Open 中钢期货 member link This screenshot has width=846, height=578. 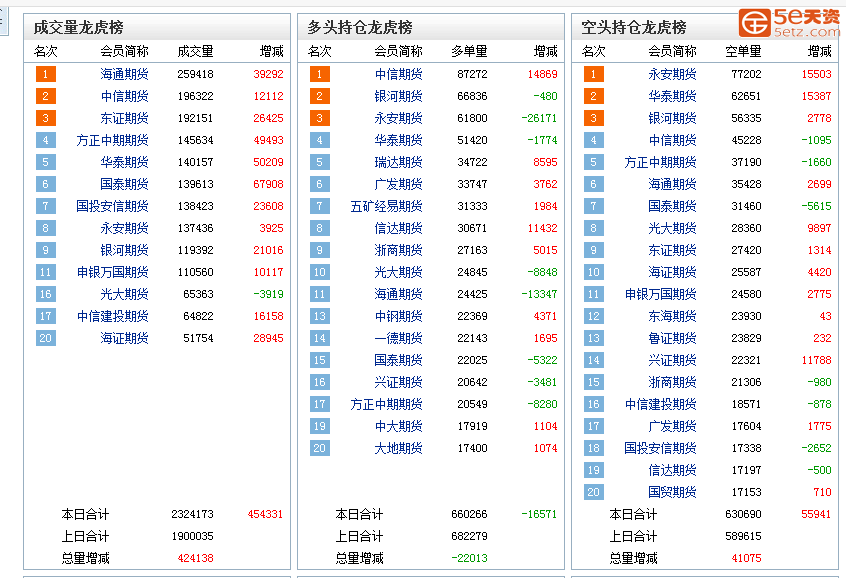398,316
